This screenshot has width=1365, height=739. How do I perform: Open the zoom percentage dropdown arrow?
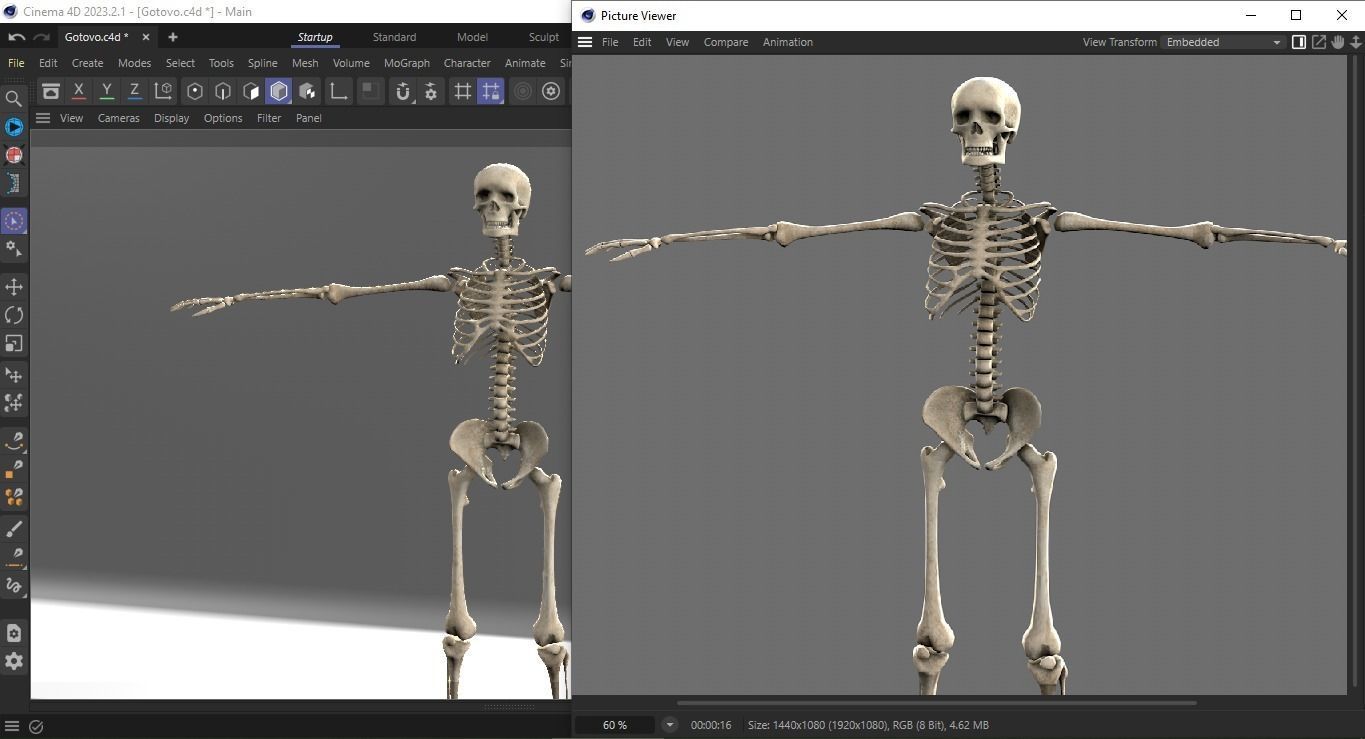(x=670, y=725)
